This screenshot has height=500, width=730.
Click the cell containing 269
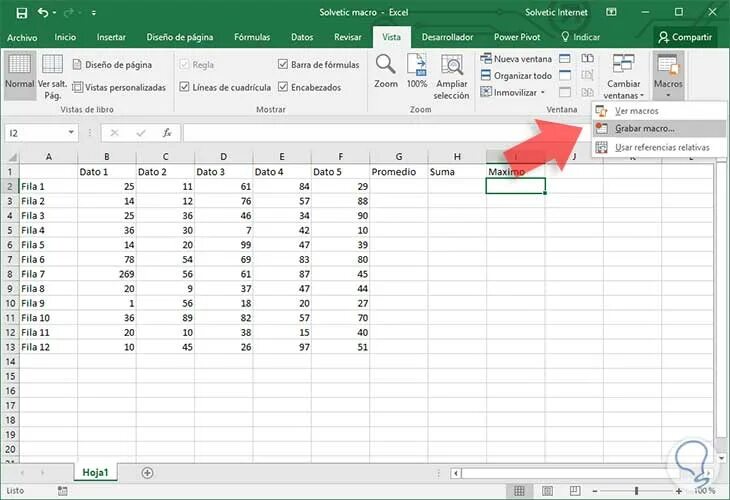(107, 274)
